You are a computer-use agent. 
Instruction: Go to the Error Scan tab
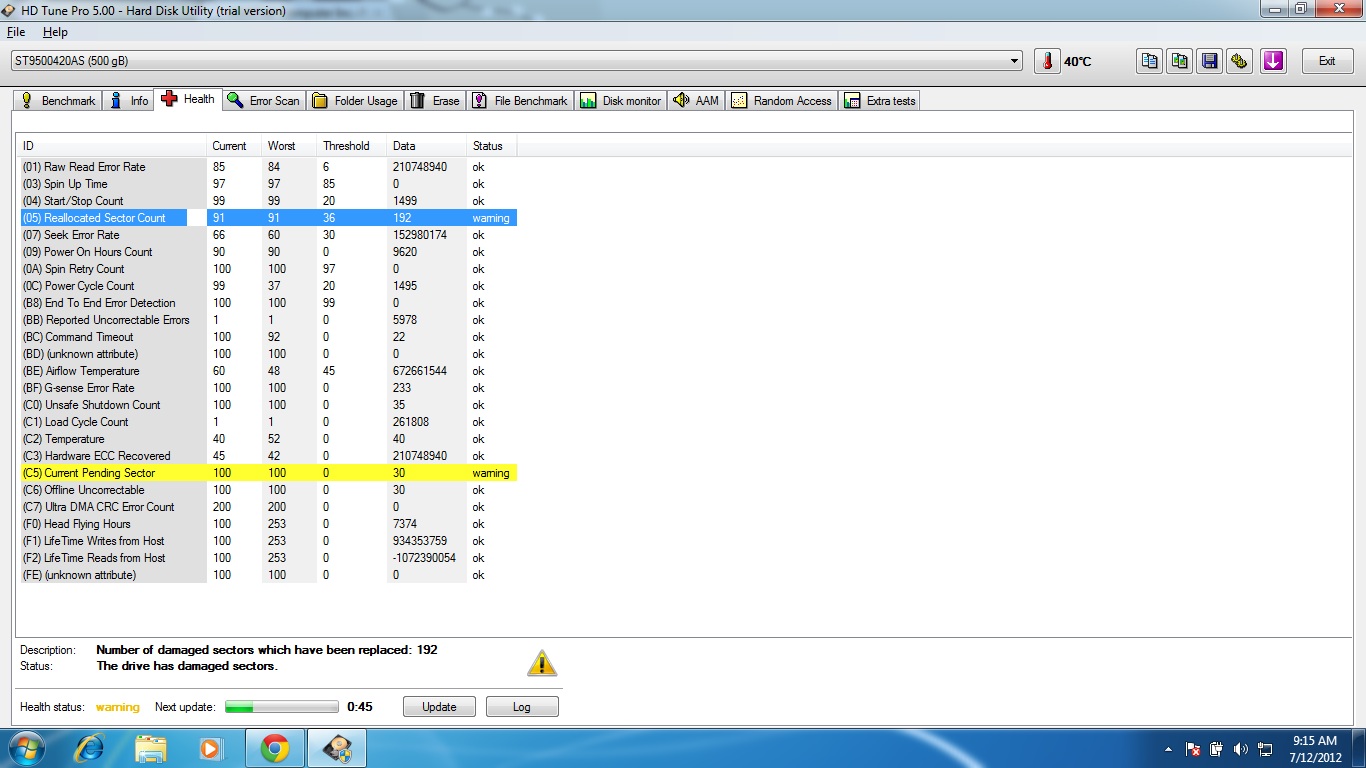point(263,101)
